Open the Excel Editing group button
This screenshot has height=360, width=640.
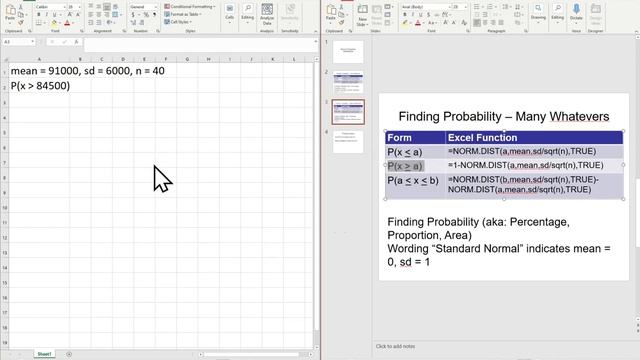pos(247,13)
